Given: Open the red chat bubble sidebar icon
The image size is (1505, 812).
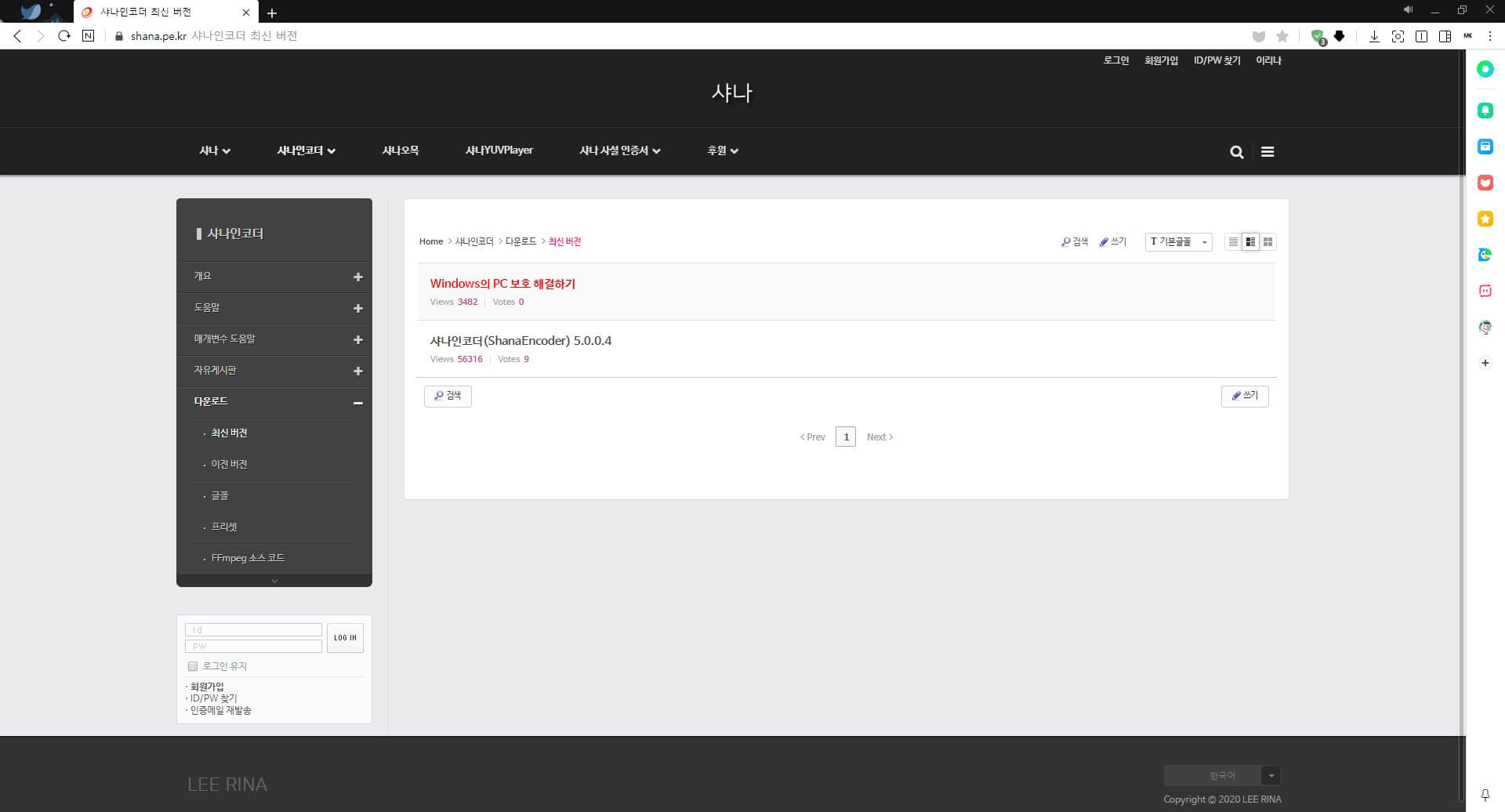Looking at the screenshot, I should pos(1485,291).
